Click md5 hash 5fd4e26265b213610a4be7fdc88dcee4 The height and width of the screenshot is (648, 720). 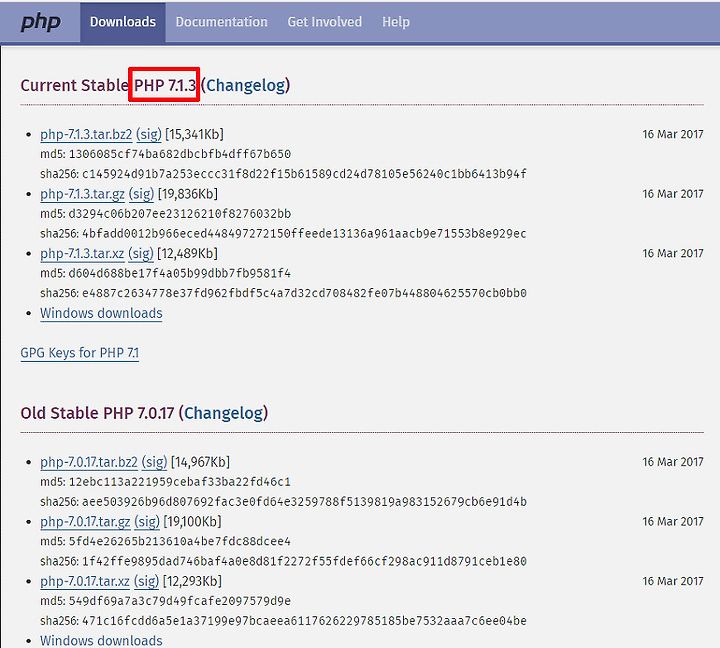(180, 541)
